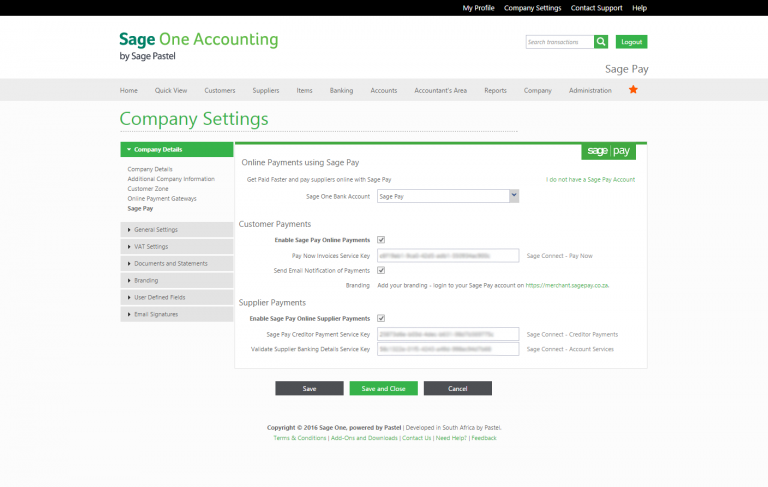This screenshot has width=768, height=487.
Task: Open the Banking menu
Action: [341, 90]
